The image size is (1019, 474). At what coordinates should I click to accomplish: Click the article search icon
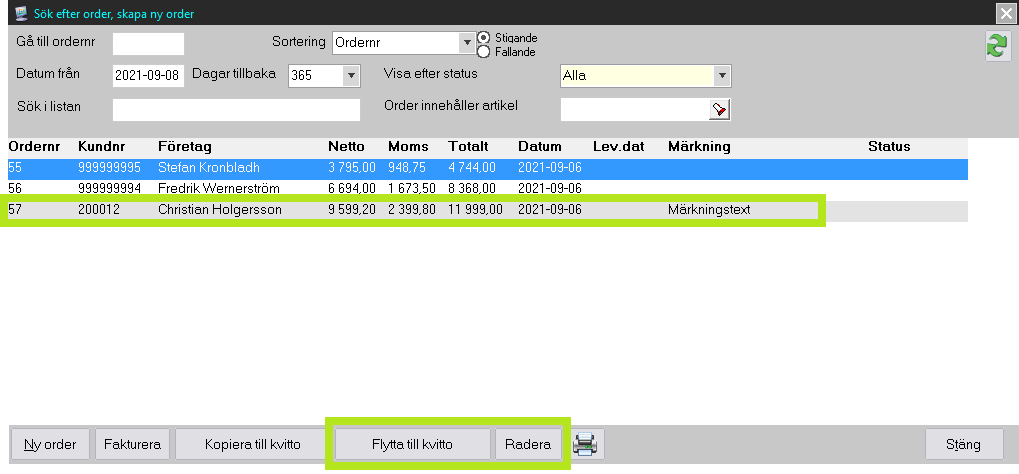click(719, 109)
